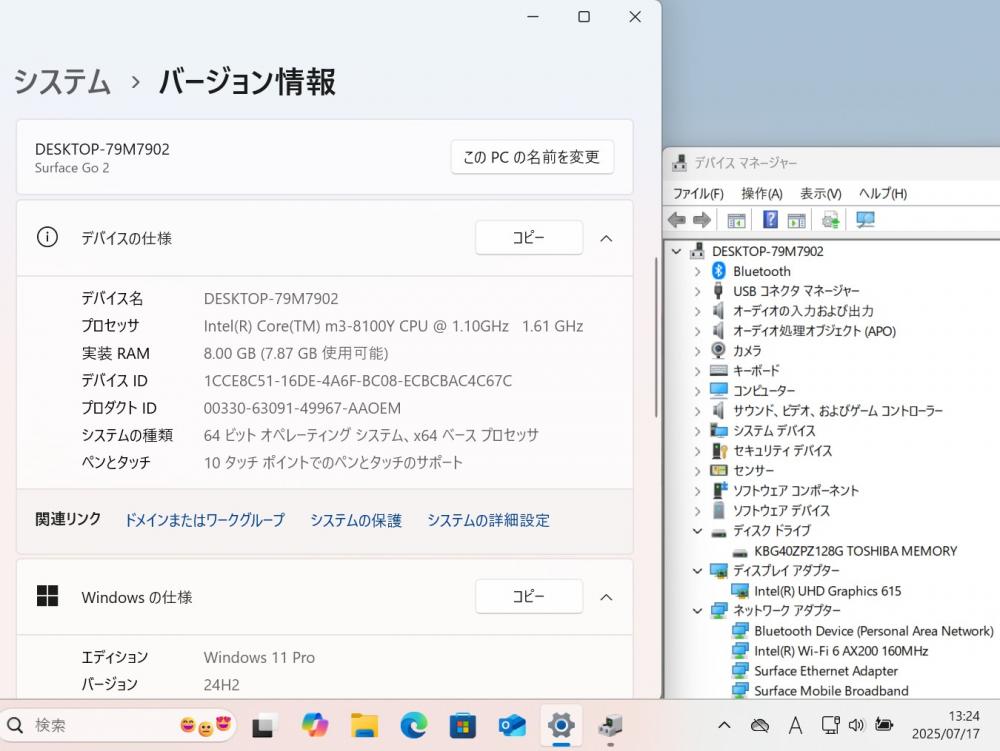Open the ドメインまたはワークグループ link

tap(205, 520)
